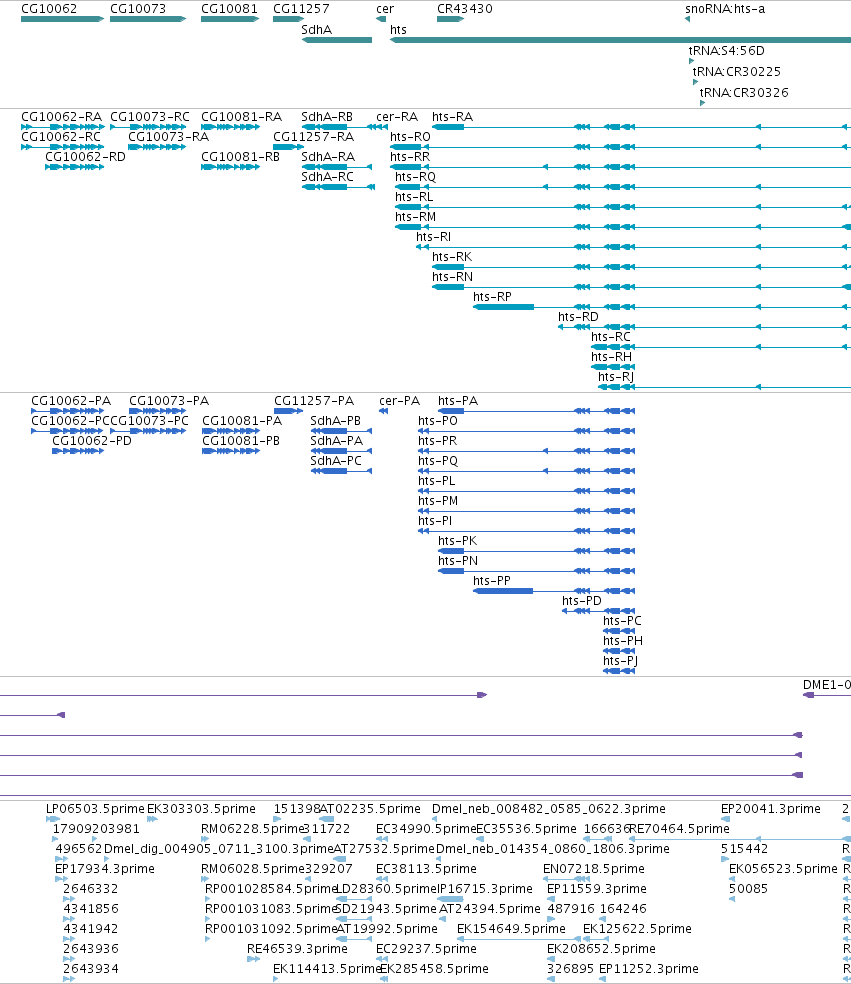Click the SdhA-RC transcript label
This screenshot has width=851, height=984.
328,177
